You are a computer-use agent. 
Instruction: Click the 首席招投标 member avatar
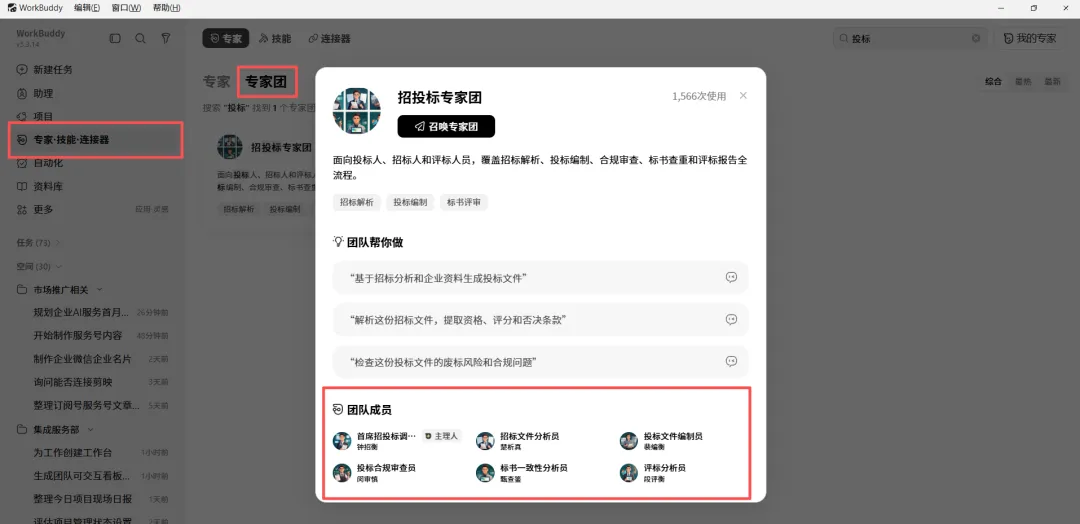[342, 441]
